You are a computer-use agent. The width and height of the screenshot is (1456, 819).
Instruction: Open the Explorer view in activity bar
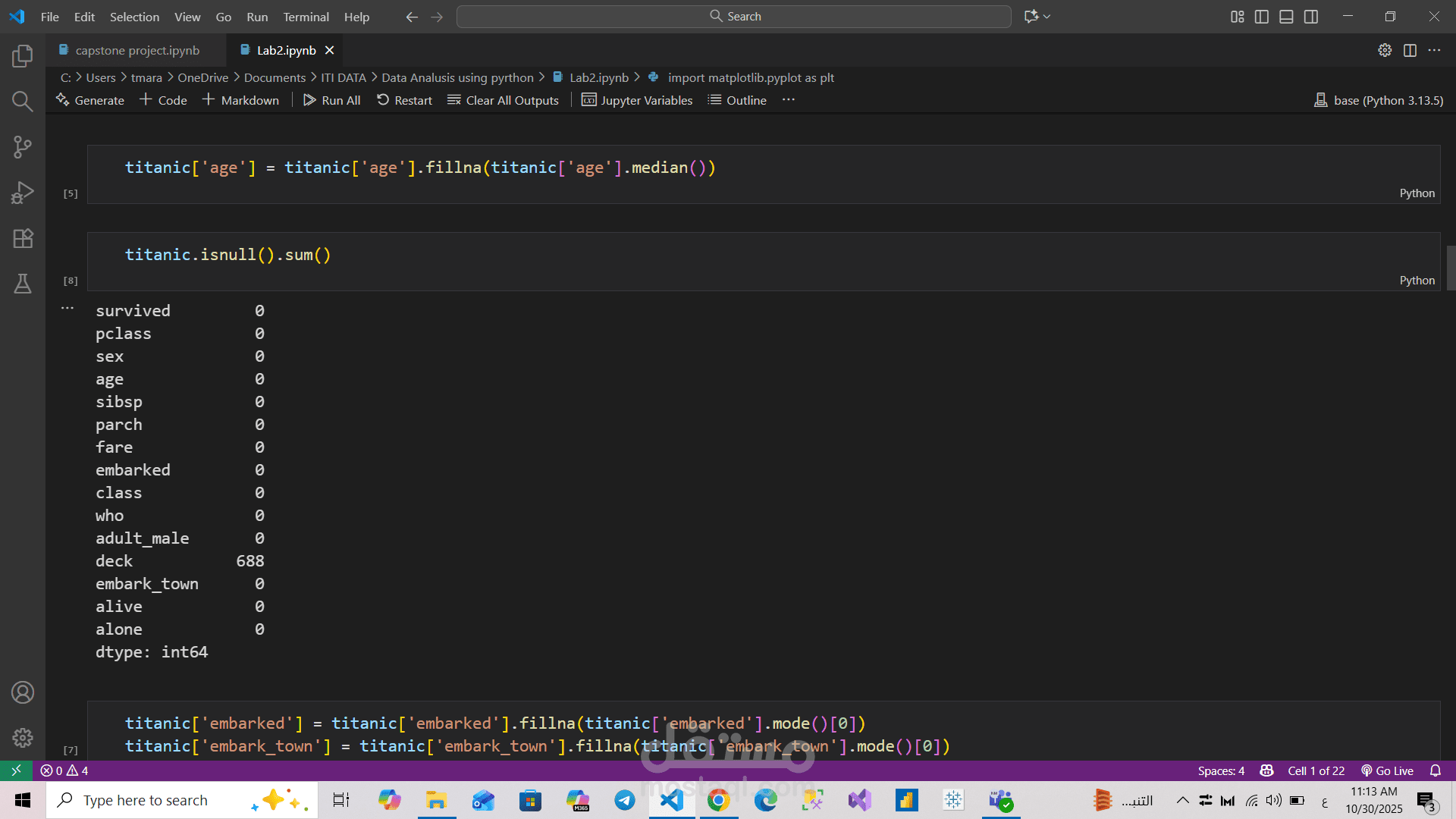click(23, 55)
